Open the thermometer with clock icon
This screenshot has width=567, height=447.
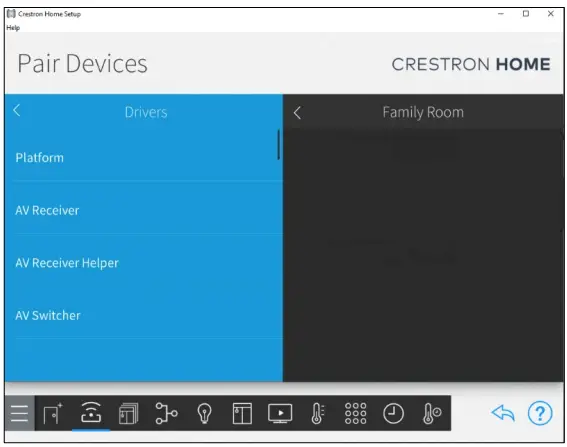(431, 413)
